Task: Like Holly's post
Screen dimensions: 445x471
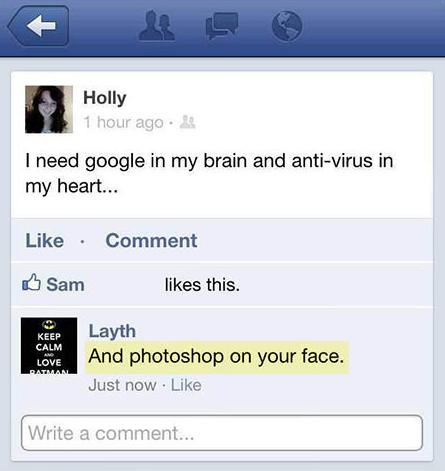Action: click(x=45, y=240)
